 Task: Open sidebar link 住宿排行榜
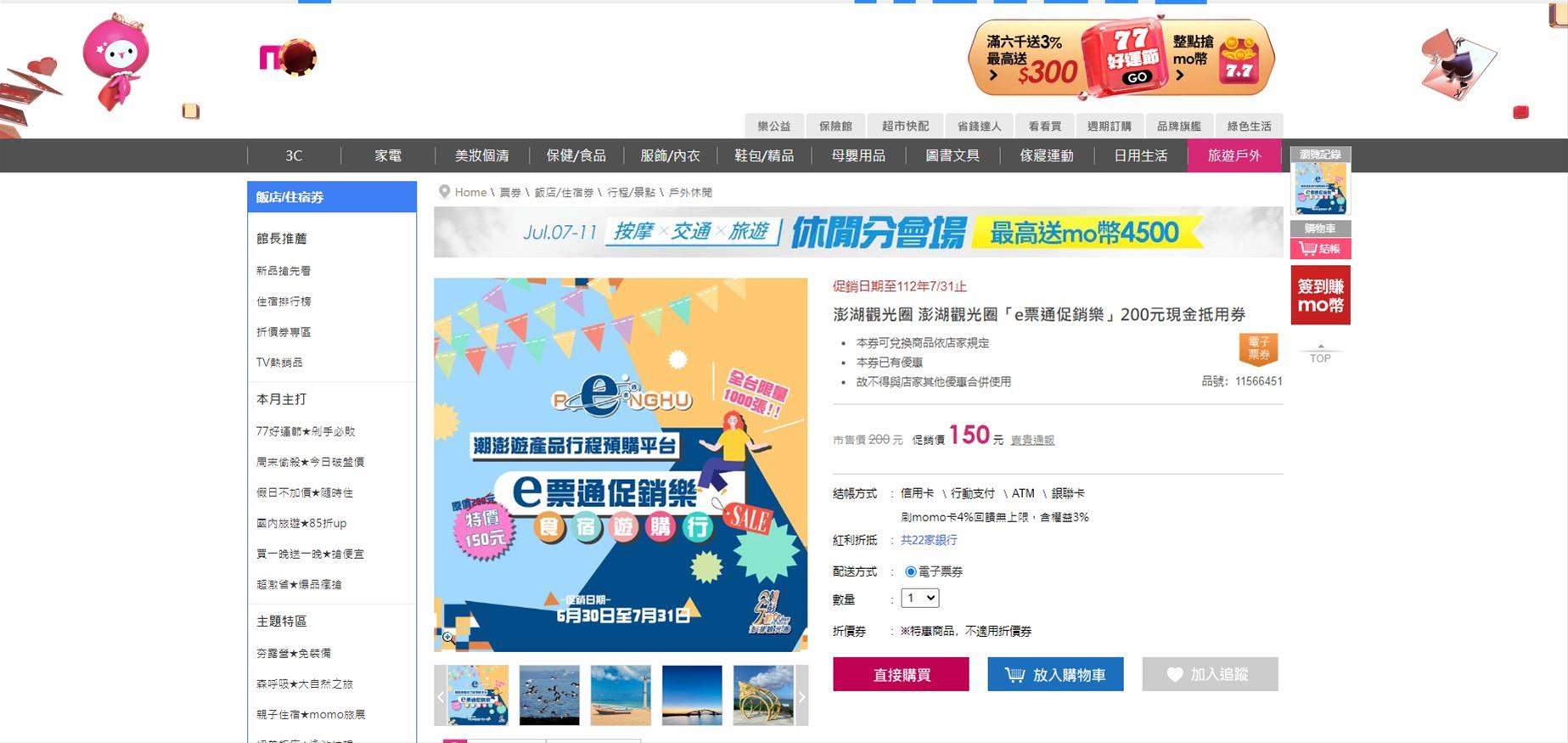click(x=284, y=301)
